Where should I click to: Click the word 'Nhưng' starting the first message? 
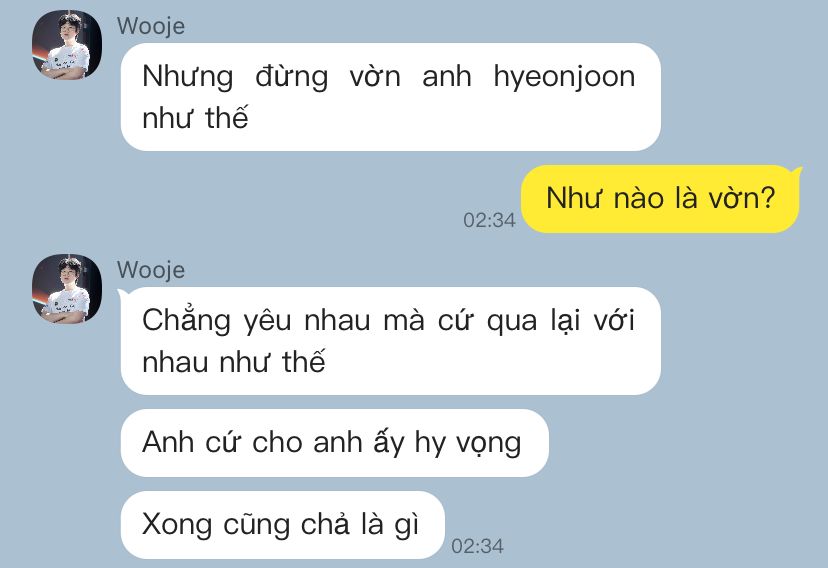[x=187, y=78]
